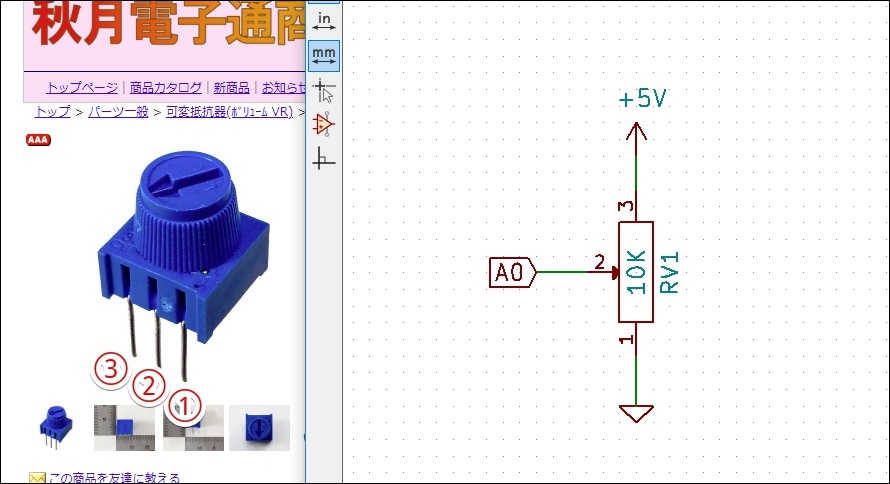Toggle the full-window crosshair cursor icon

point(324,90)
